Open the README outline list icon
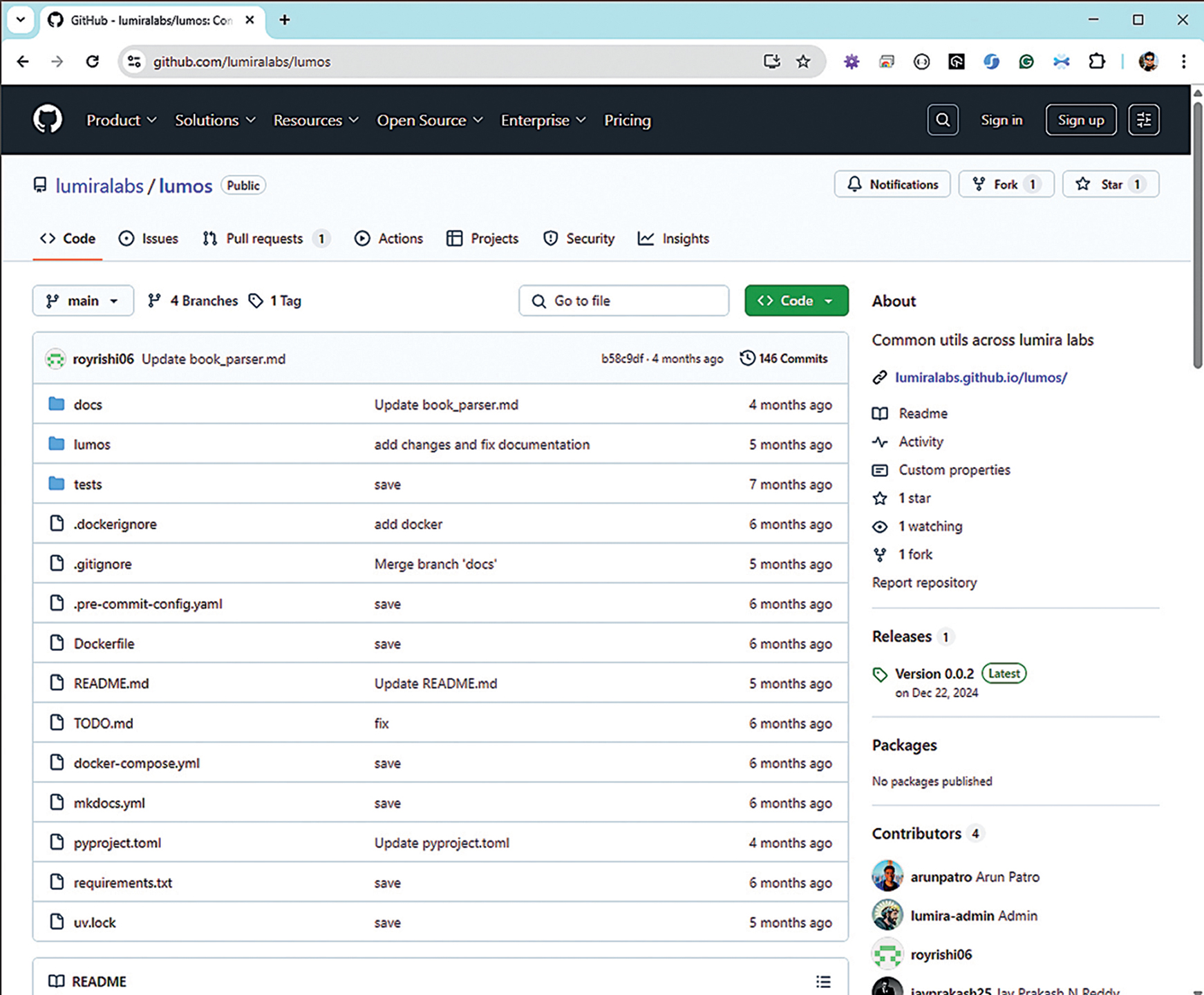The height and width of the screenshot is (995, 1204). tap(822, 981)
